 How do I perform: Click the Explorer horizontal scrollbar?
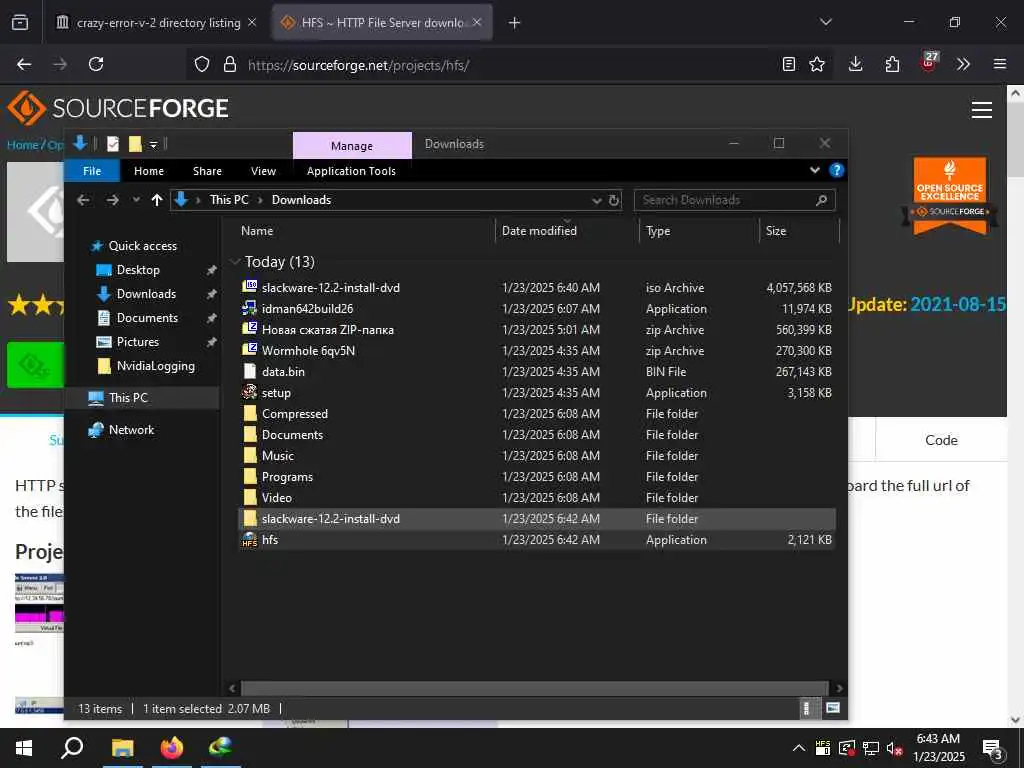click(x=534, y=688)
